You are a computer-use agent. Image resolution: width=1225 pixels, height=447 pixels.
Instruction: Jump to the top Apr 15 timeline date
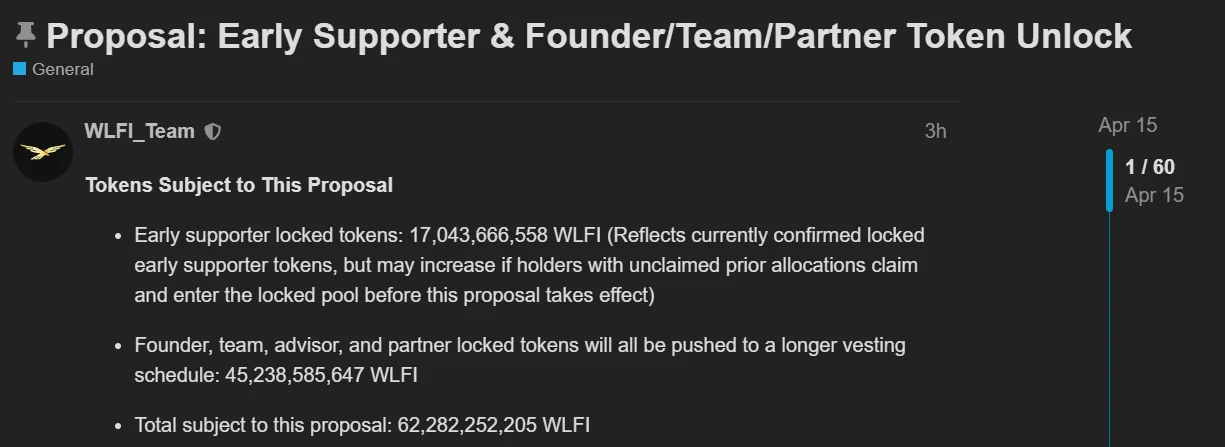(x=1127, y=125)
